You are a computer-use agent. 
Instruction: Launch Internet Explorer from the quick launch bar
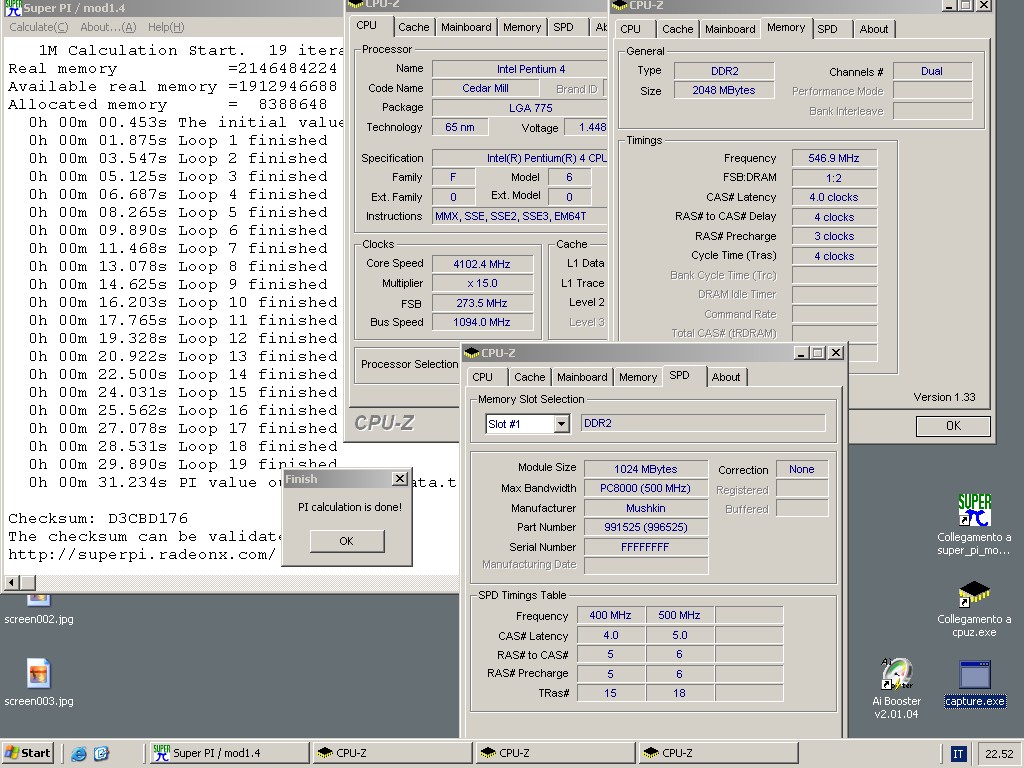(x=79, y=754)
